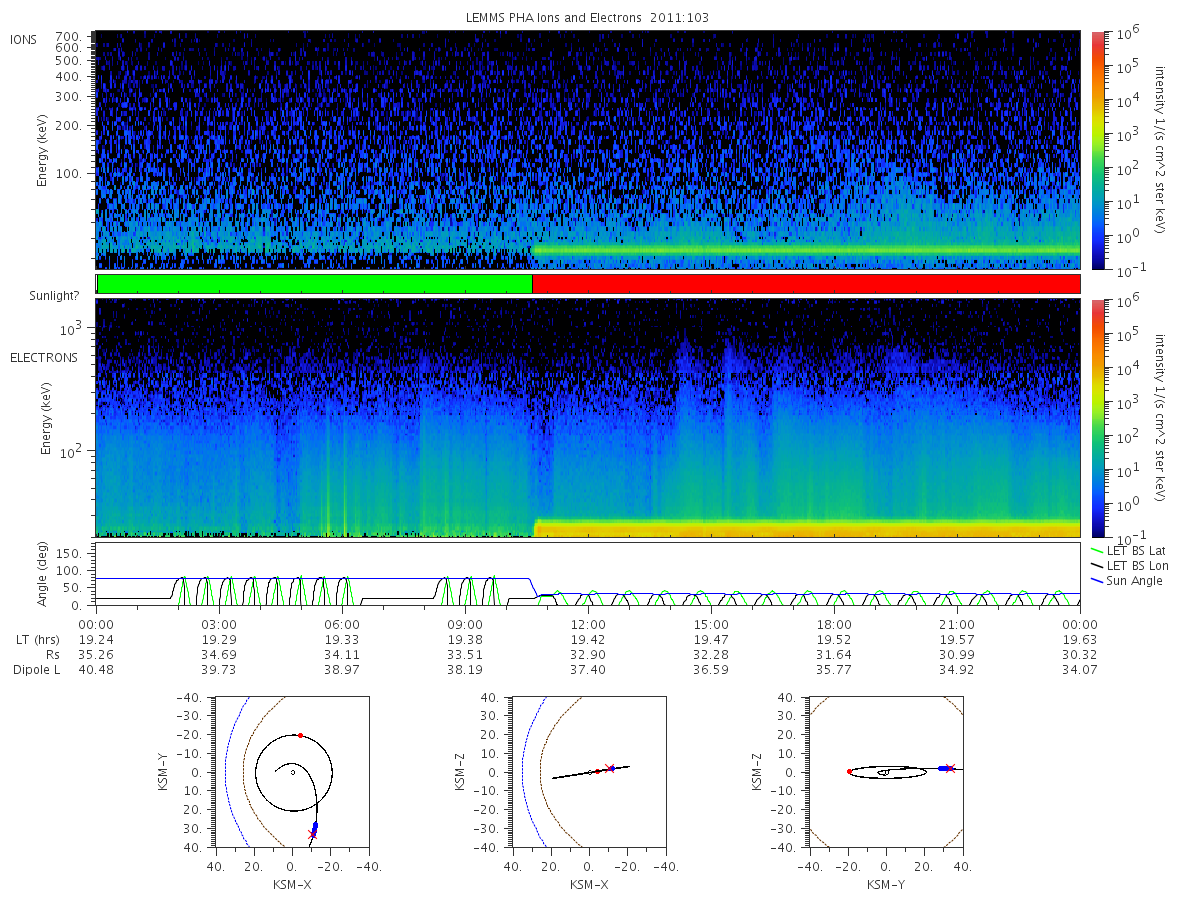Click the green LET BS Lat legend marker
The height and width of the screenshot is (900, 1200).
[1098, 550]
